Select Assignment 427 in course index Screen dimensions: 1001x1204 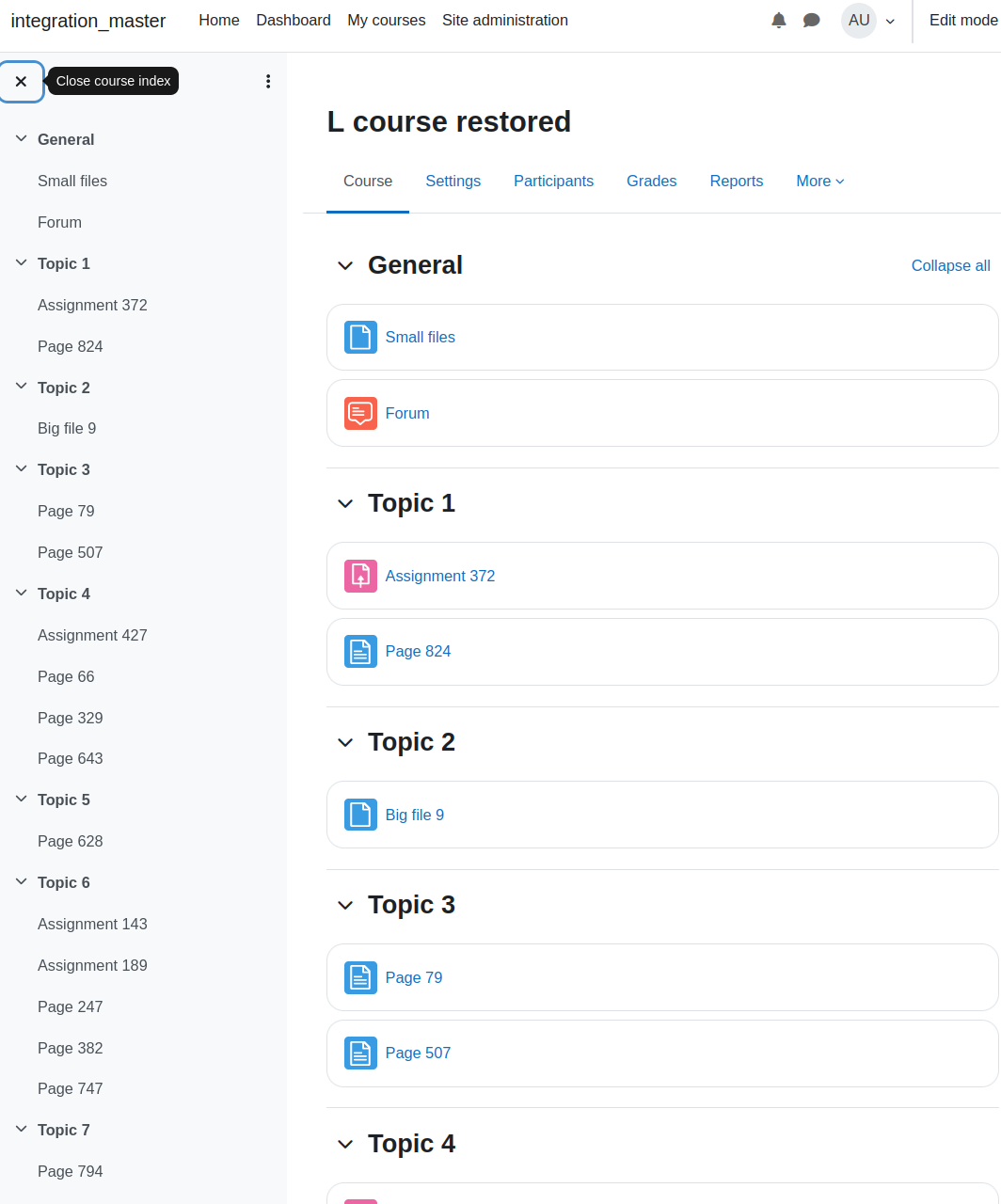pyautogui.click(x=92, y=636)
